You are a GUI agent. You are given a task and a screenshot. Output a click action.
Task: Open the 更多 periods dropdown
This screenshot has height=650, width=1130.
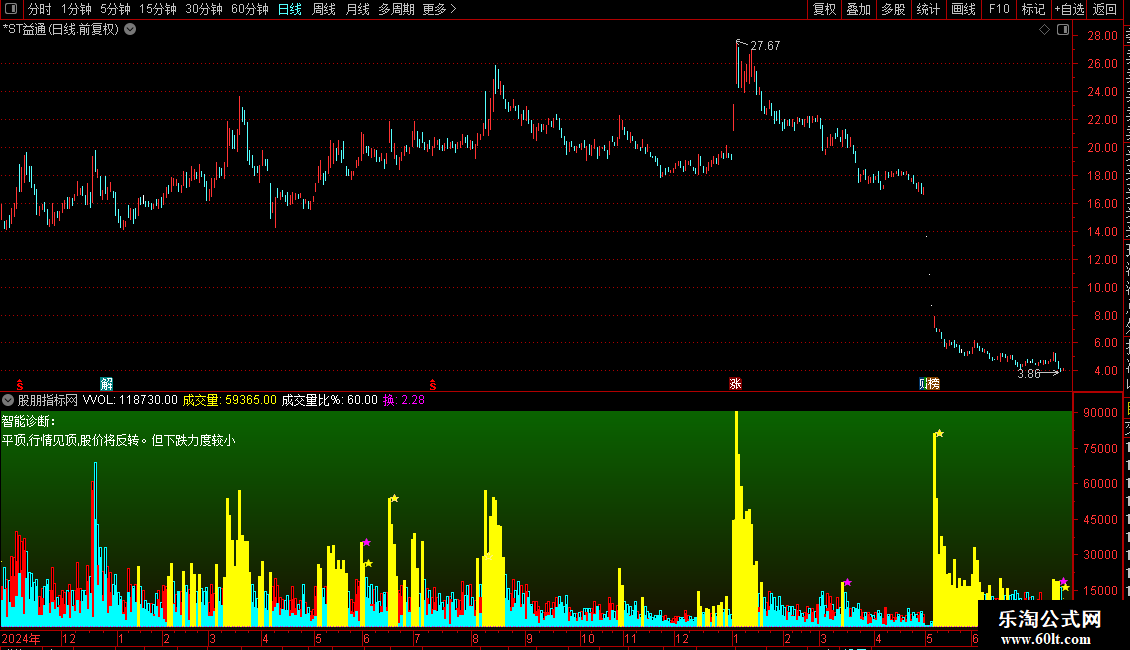(x=440, y=9)
